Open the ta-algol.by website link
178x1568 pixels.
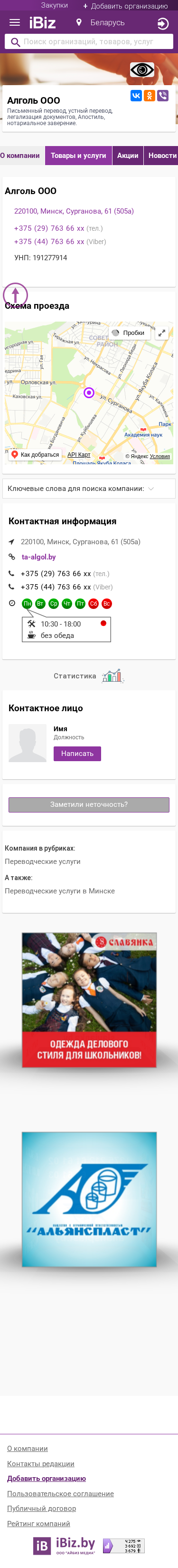(39, 557)
